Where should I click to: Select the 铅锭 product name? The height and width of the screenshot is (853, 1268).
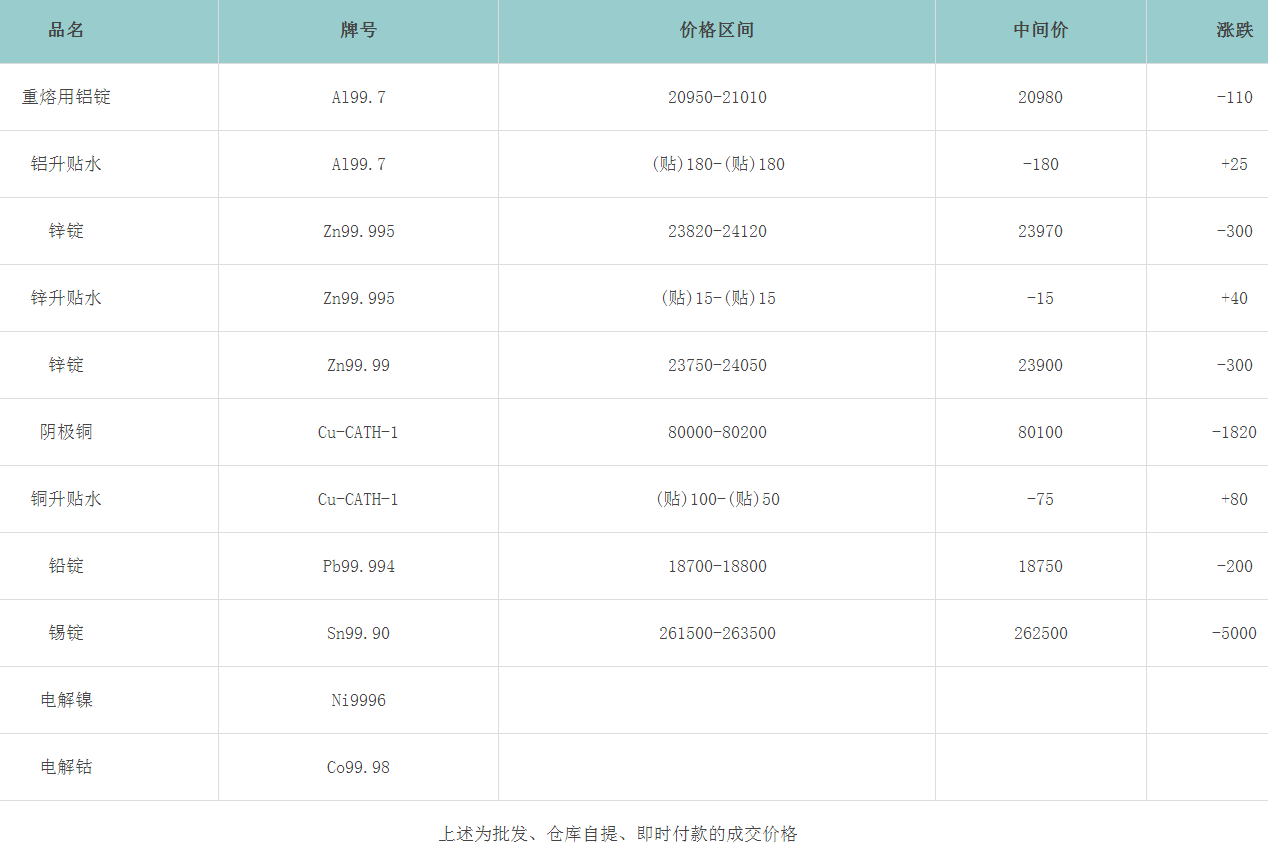point(66,566)
